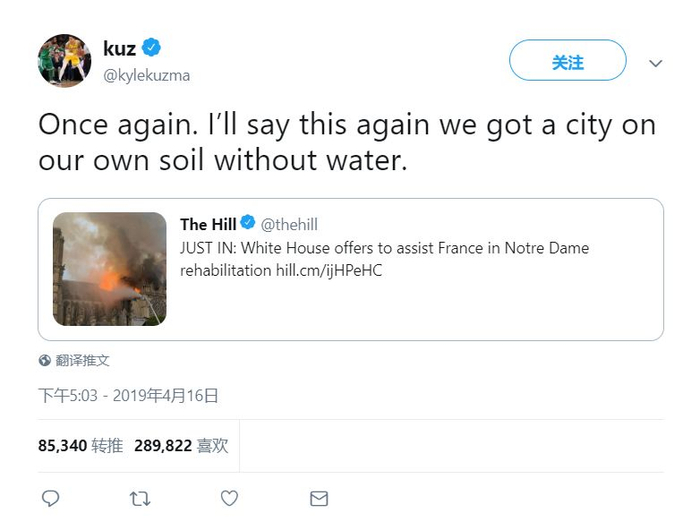This screenshot has width=700, height=531.
Task: Click 翻译推文 to translate tweet
Action: tap(83, 360)
